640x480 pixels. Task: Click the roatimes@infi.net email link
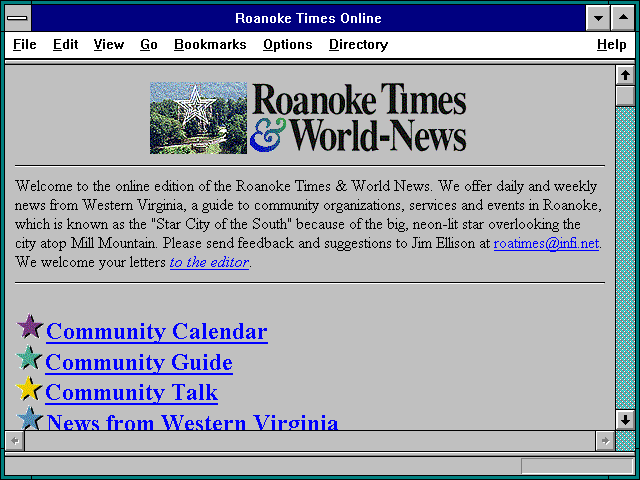tap(546, 243)
